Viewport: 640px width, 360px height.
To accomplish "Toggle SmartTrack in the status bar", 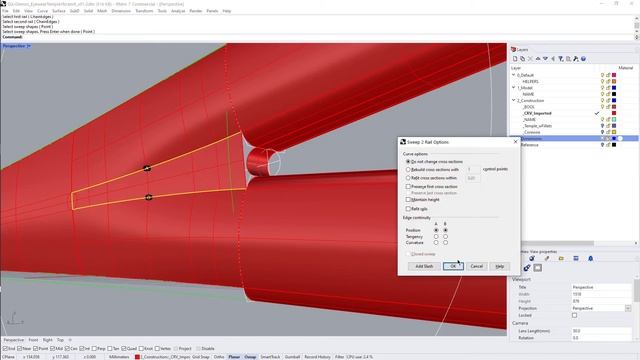I will click(270, 357).
